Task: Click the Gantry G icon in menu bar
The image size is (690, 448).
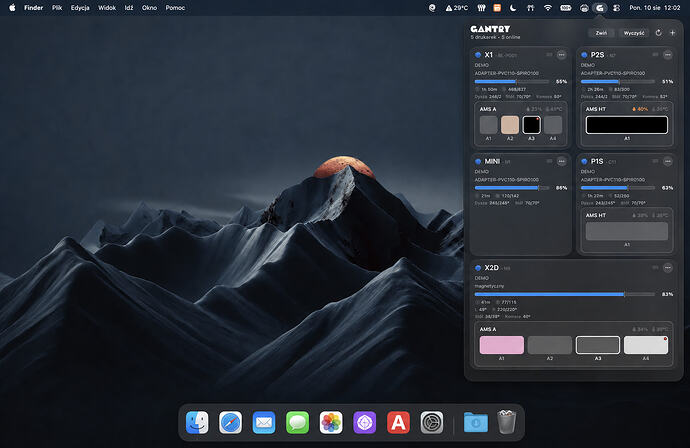Action: click(x=600, y=7)
